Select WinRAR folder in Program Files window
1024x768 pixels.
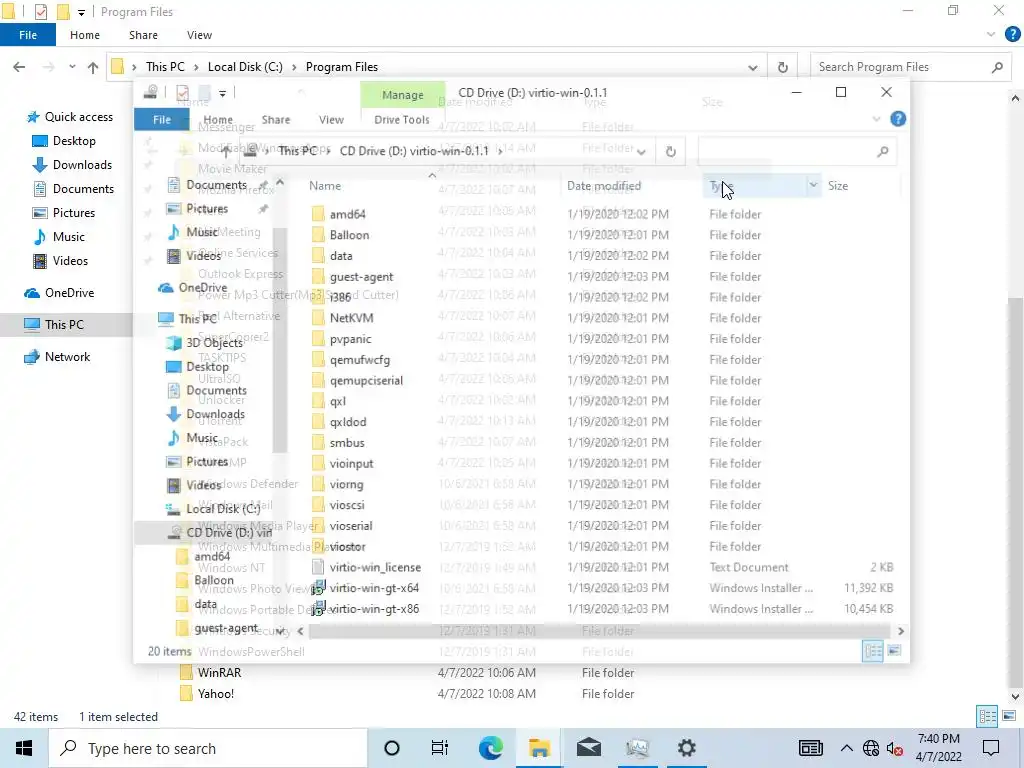219,673
